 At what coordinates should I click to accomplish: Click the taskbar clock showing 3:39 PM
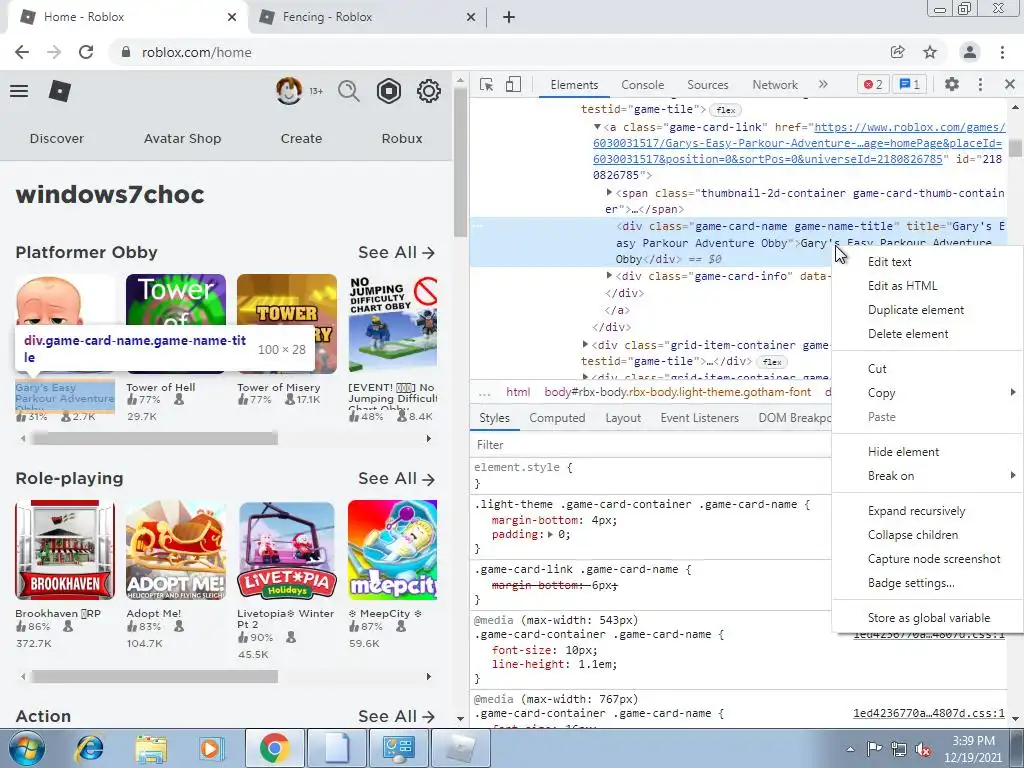973,749
